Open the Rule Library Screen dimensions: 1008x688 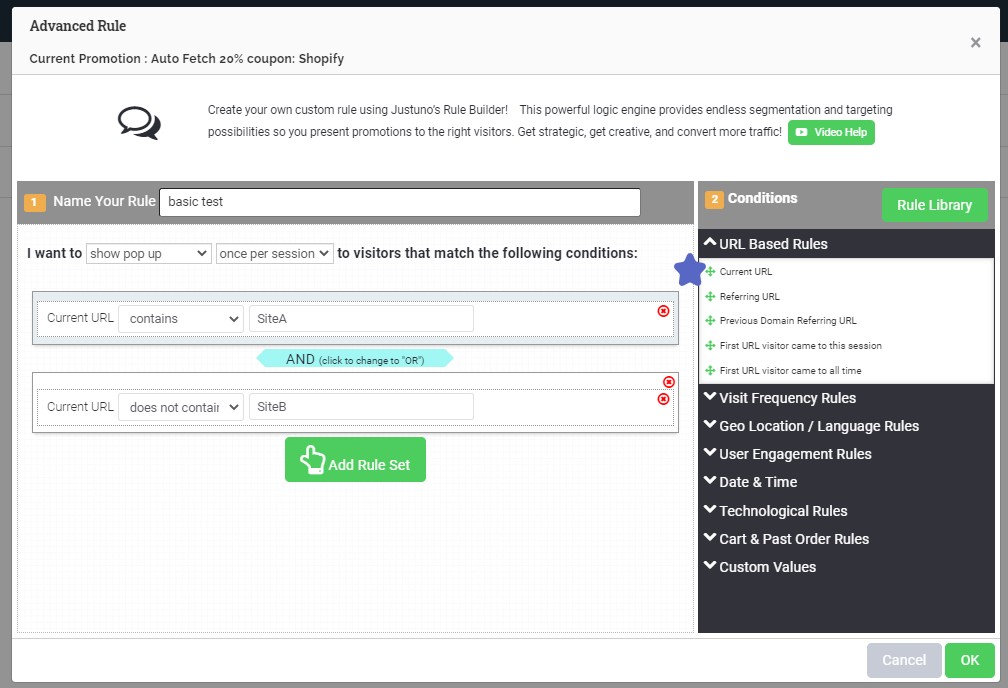coord(934,205)
